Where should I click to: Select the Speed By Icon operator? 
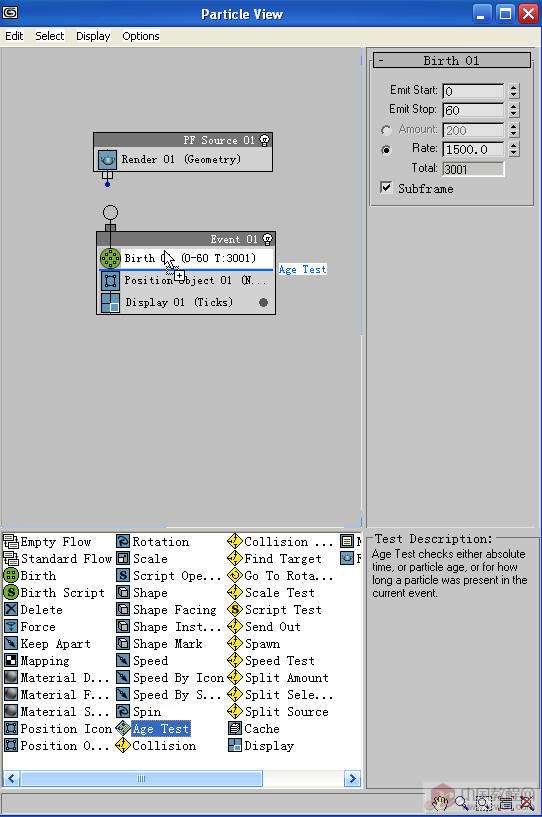170,678
